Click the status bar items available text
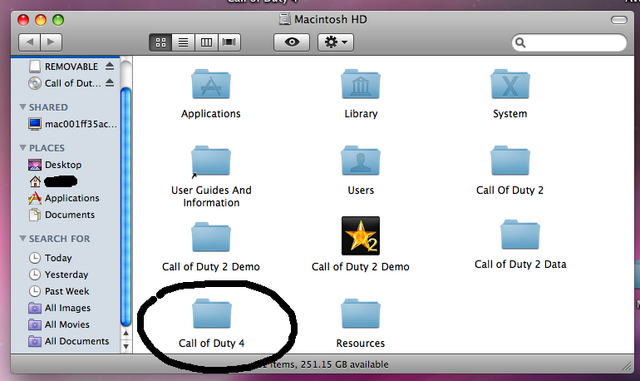Viewport: 640px width, 381px height. point(324,364)
